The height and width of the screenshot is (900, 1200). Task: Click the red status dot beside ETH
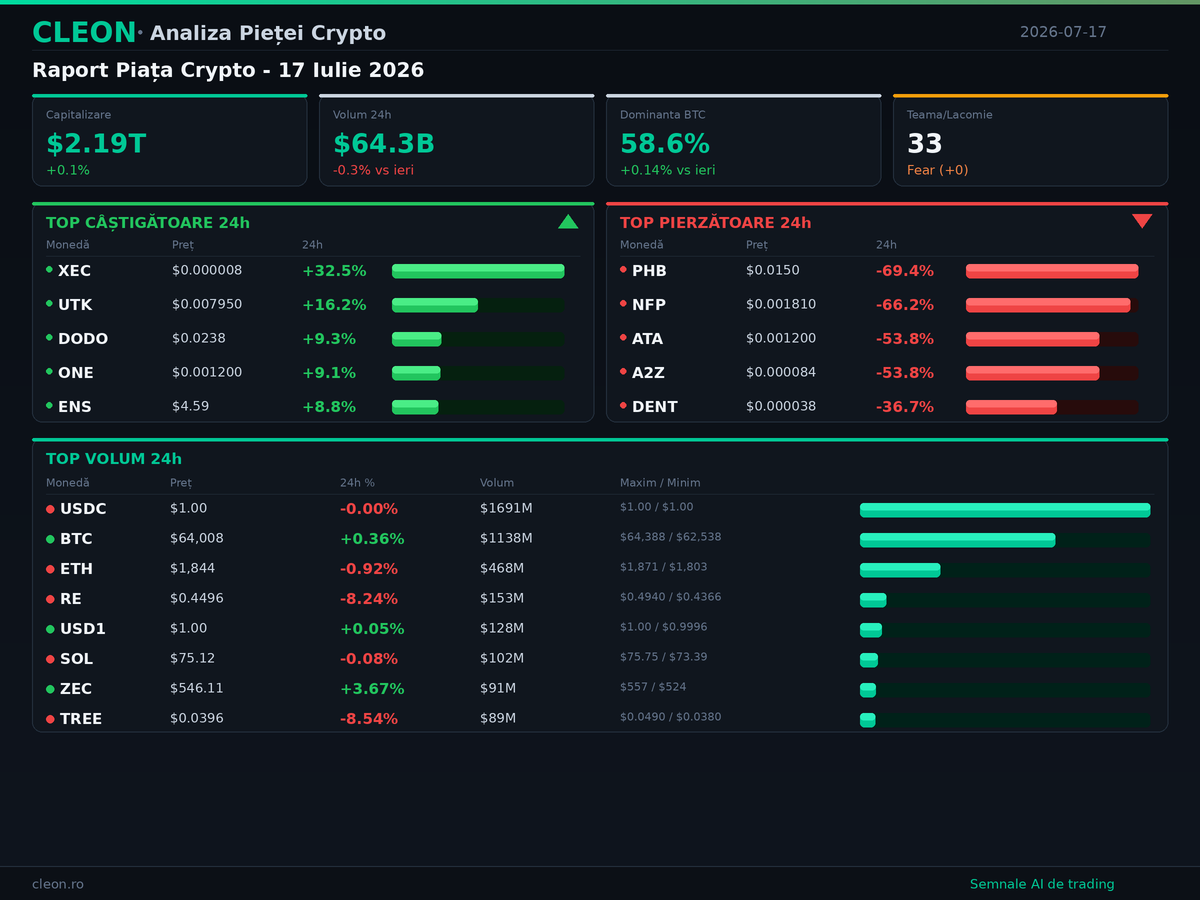(x=50, y=569)
